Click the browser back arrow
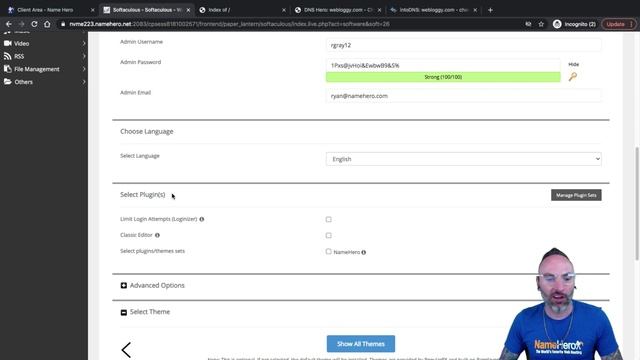This screenshot has width=640, height=360. (9, 24)
